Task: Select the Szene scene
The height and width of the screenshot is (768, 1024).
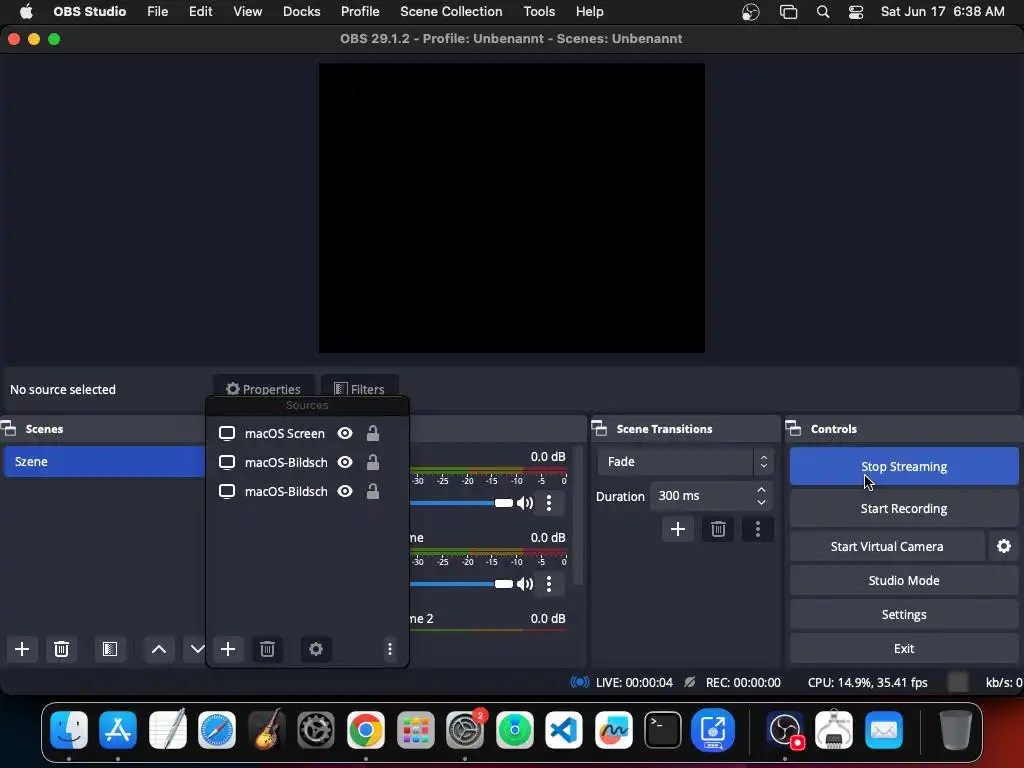Action: pos(104,462)
